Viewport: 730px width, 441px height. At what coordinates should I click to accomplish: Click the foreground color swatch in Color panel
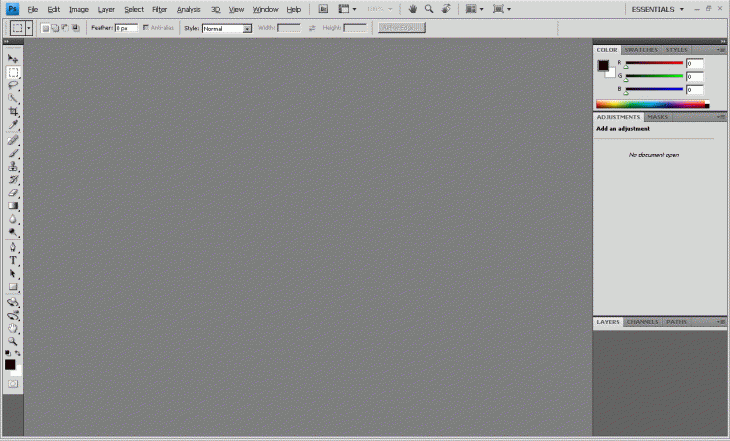click(603, 65)
